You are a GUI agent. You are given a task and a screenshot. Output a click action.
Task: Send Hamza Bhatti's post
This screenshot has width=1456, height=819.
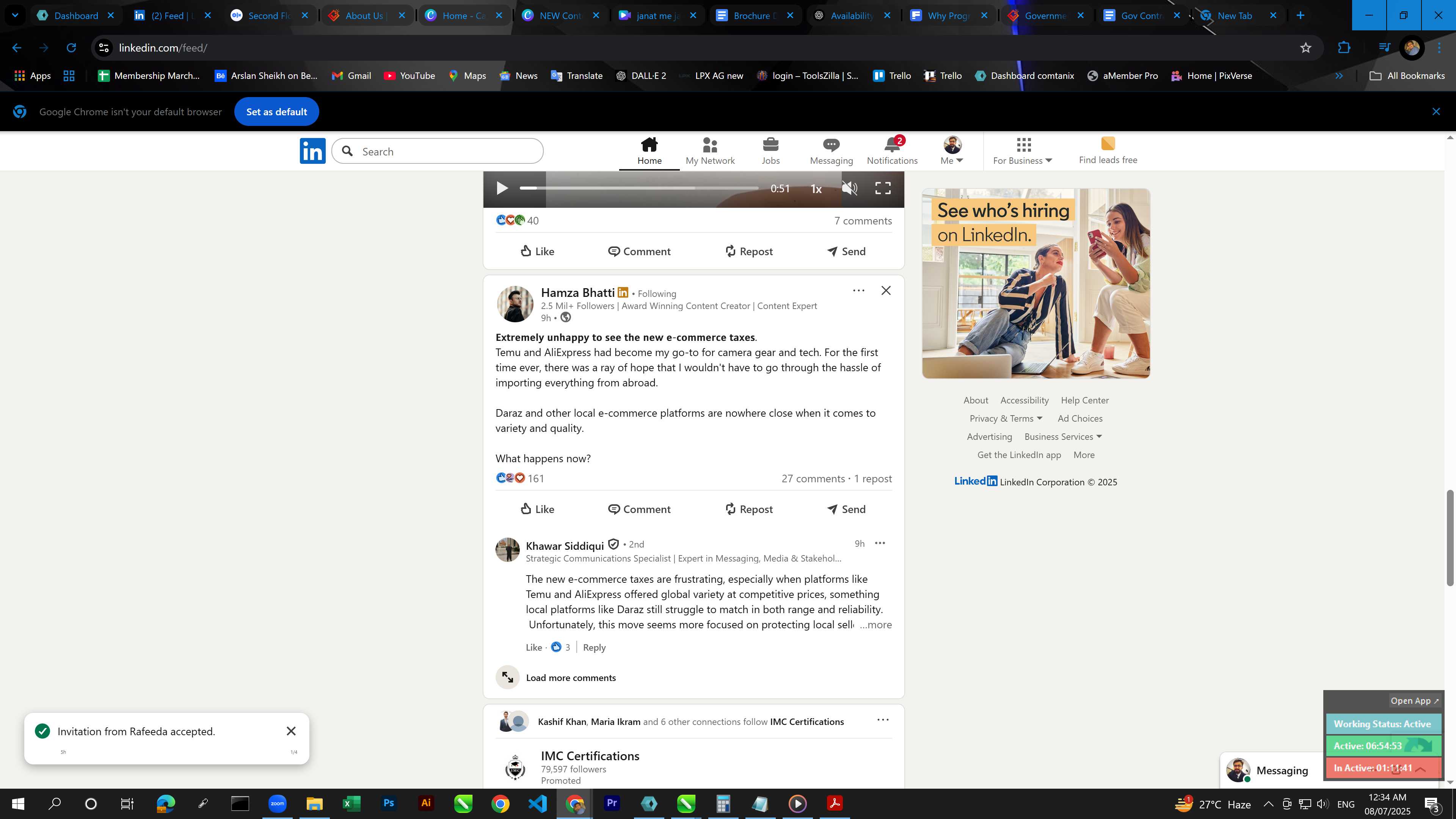(x=846, y=509)
